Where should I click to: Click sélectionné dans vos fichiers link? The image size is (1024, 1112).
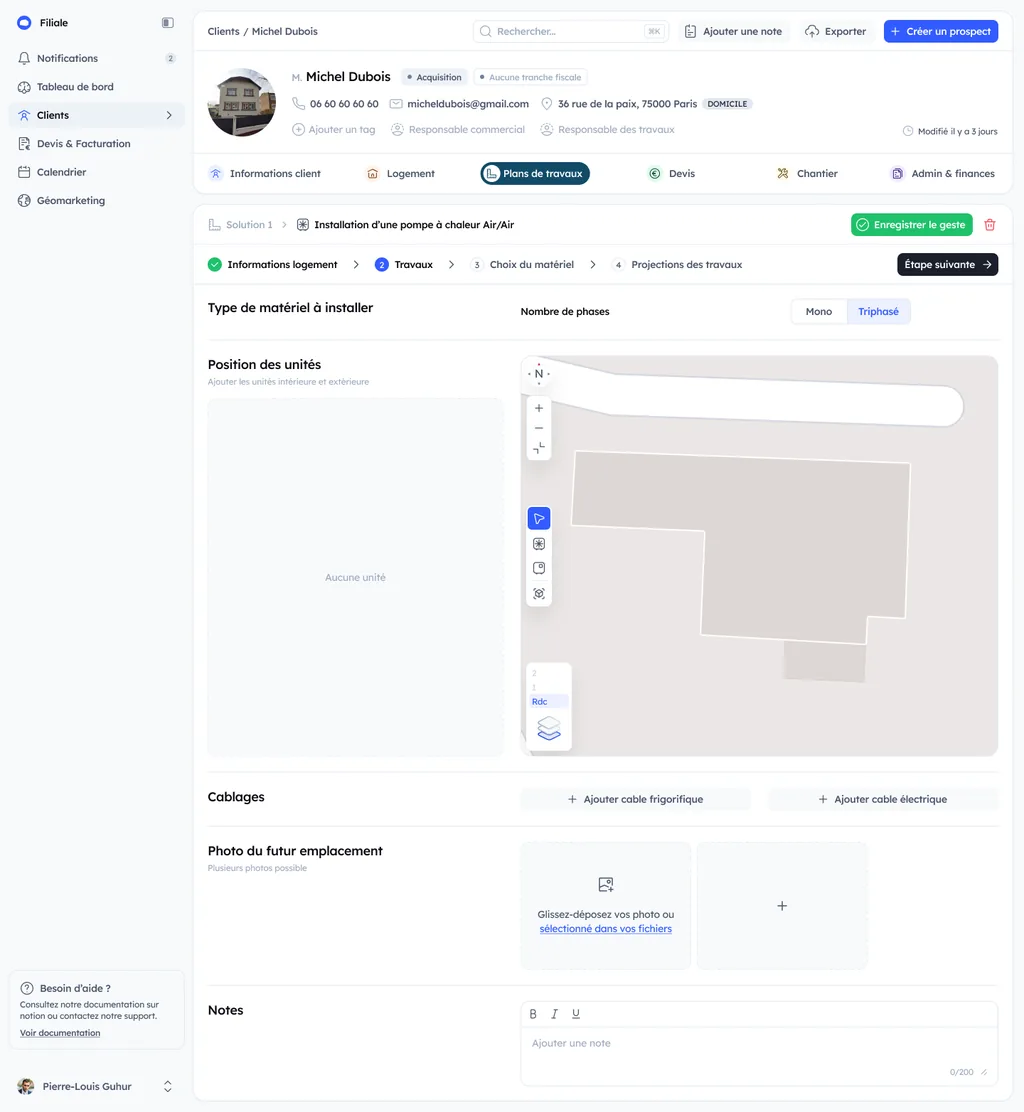tap(606, 928)
